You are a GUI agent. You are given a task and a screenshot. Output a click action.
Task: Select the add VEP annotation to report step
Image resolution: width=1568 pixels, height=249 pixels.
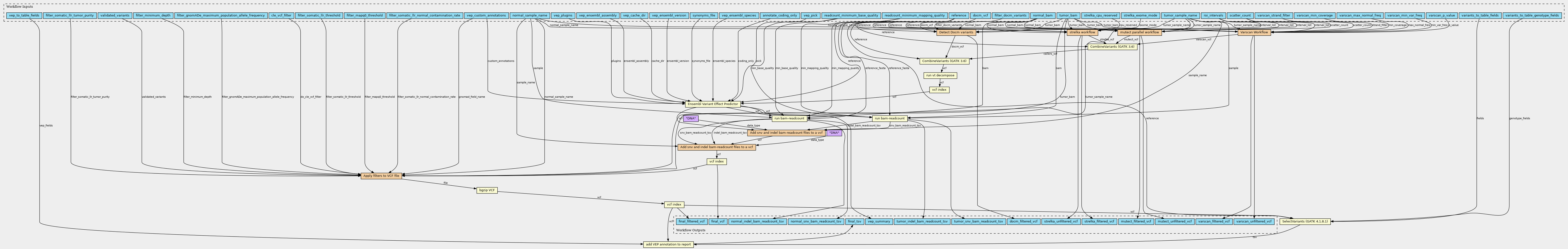tap(668, 244)
